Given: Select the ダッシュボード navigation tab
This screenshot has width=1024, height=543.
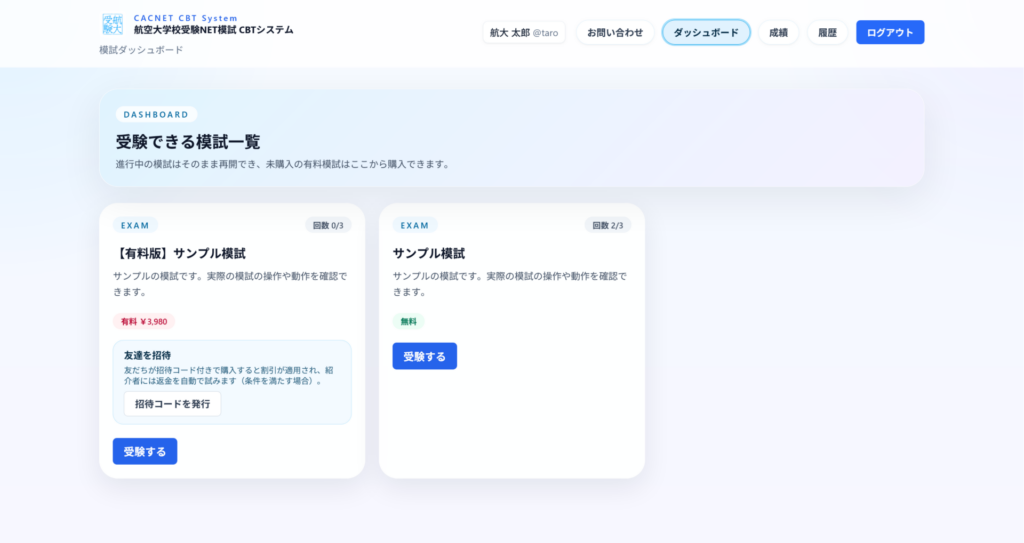Looking at the screenshot, I should 706,33.
